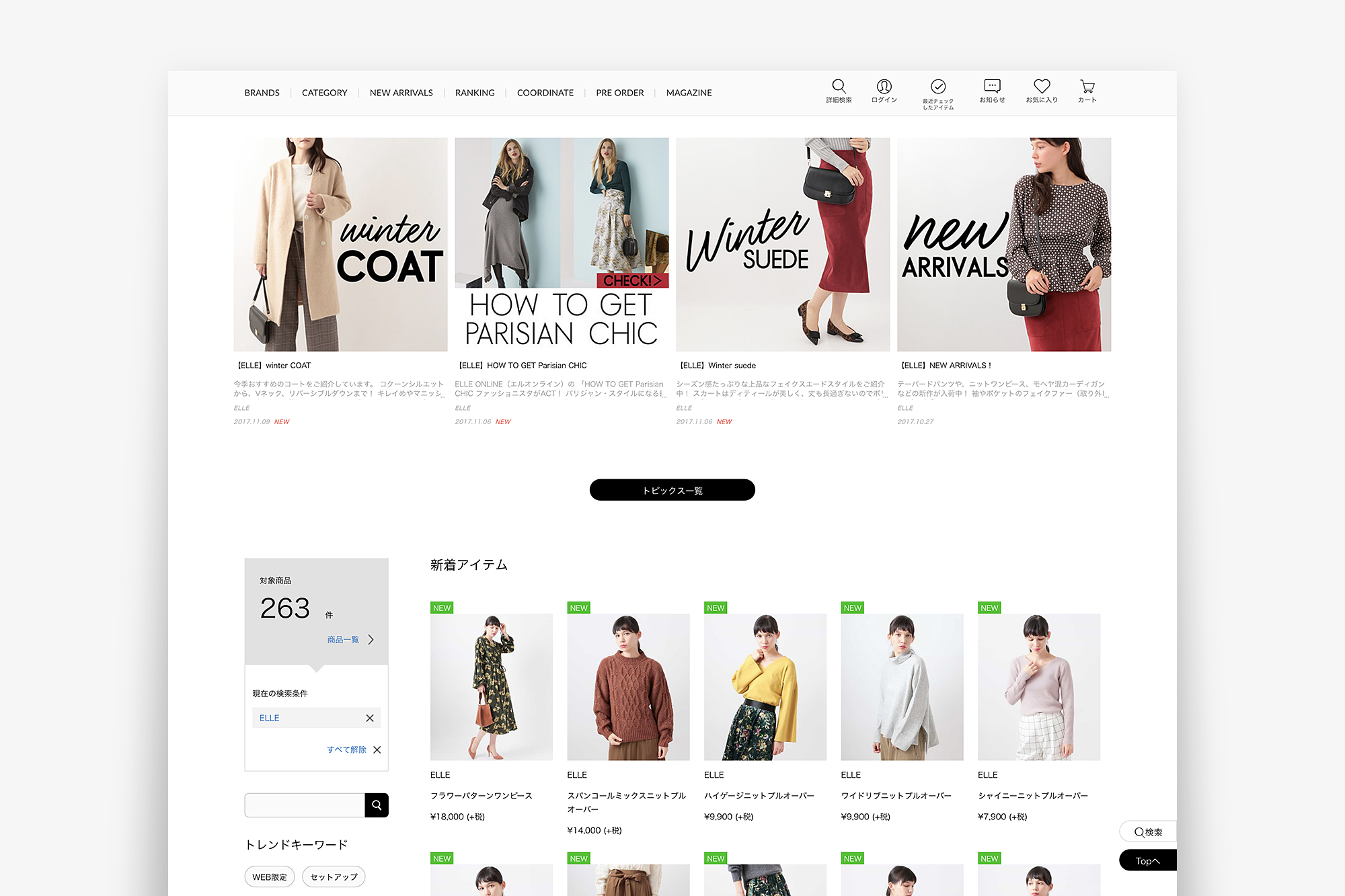The width and height of the screenshot is (1345, 896).
Task: Open the shopping cart icon
Action: (1087, 87)
